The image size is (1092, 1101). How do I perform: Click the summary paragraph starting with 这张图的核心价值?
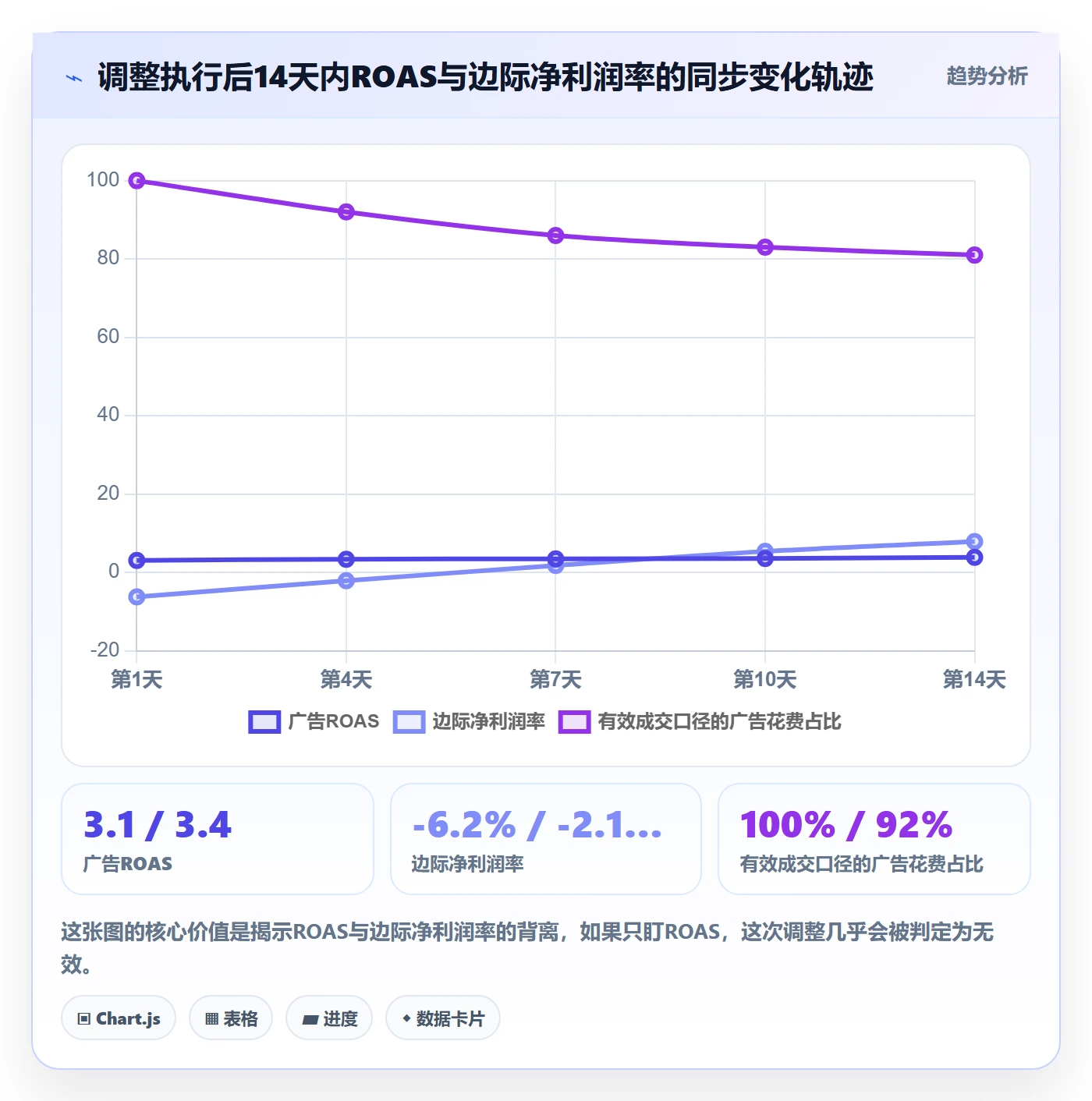click(527, 947)
